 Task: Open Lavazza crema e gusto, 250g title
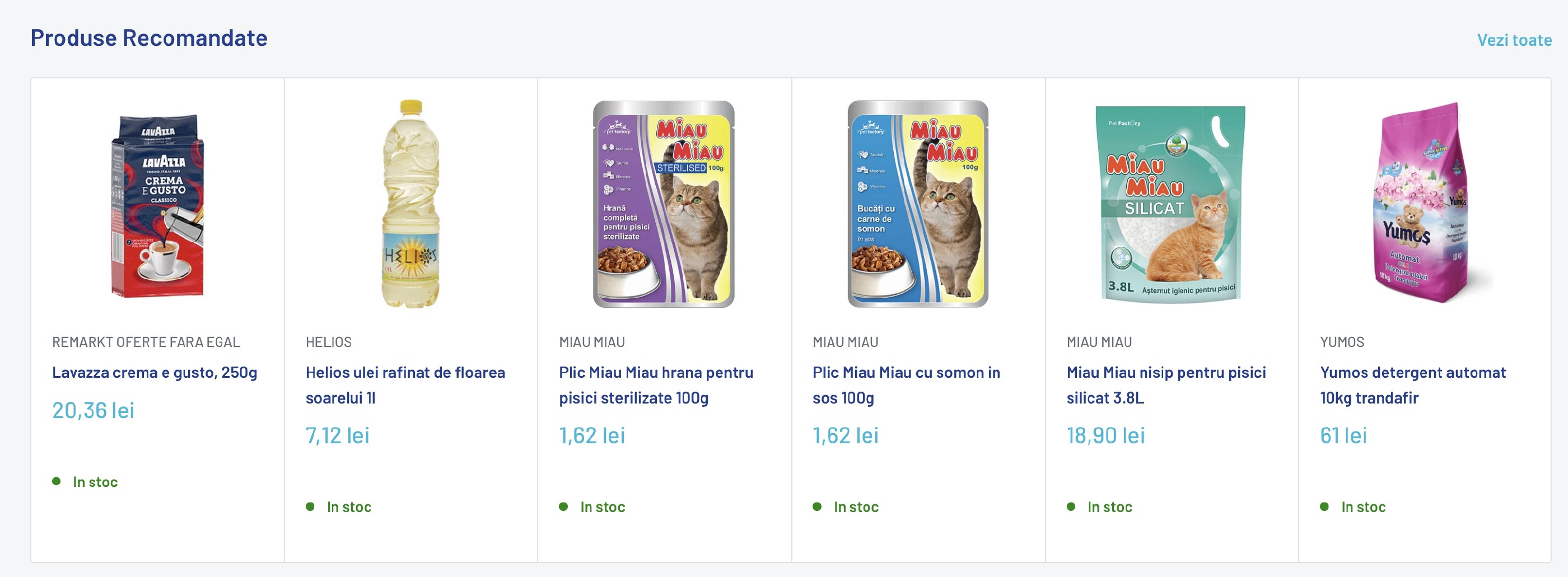[155, 372]
